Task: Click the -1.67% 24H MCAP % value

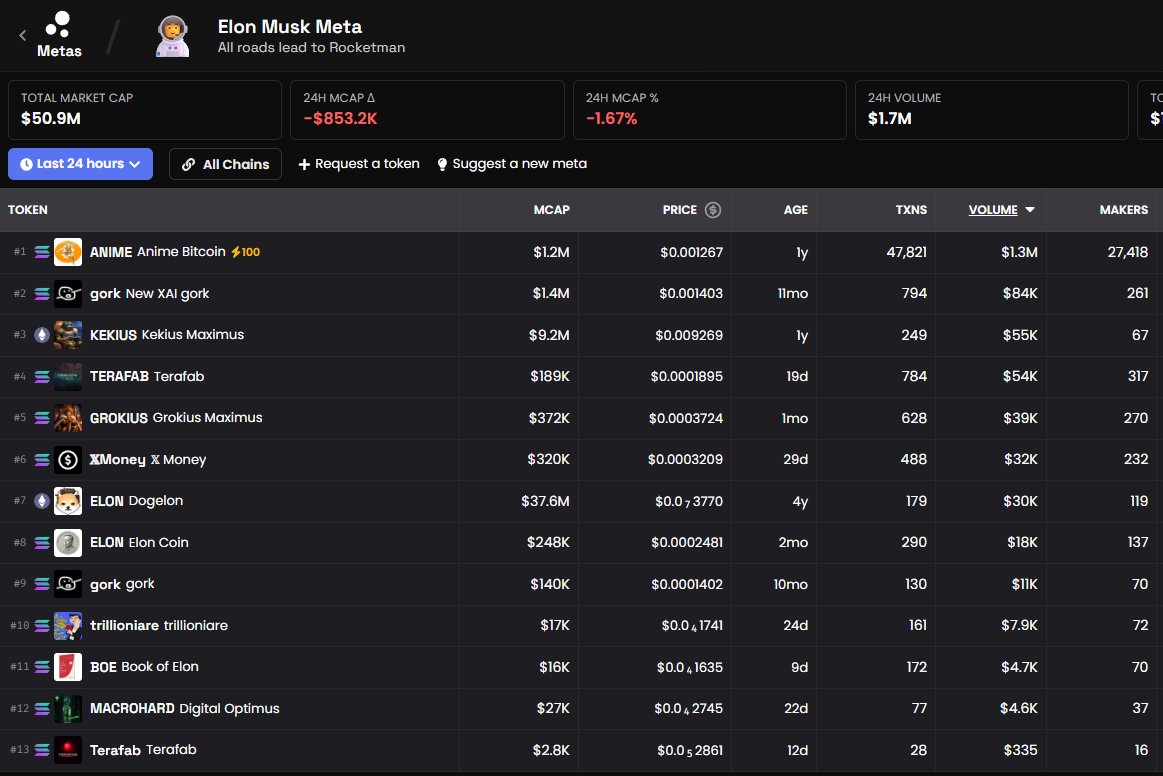Action: pos(611,119)
